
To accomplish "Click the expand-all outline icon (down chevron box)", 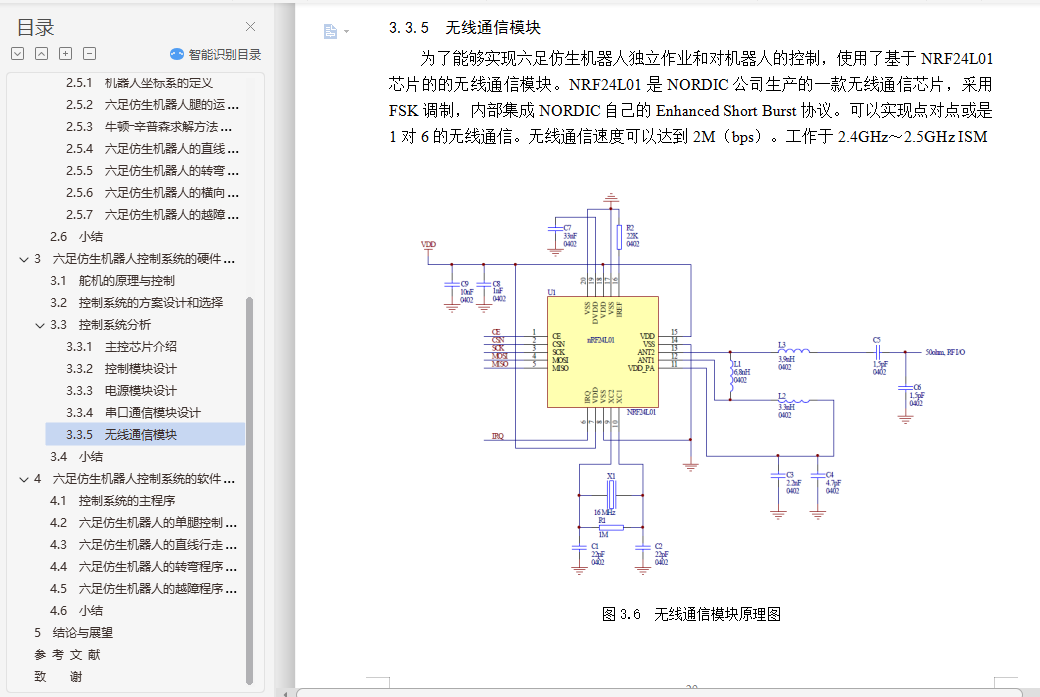I will [x=18, y=54].
